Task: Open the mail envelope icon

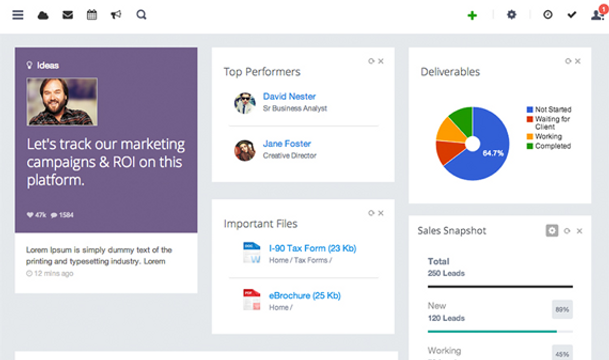Action: coord(68,15)
